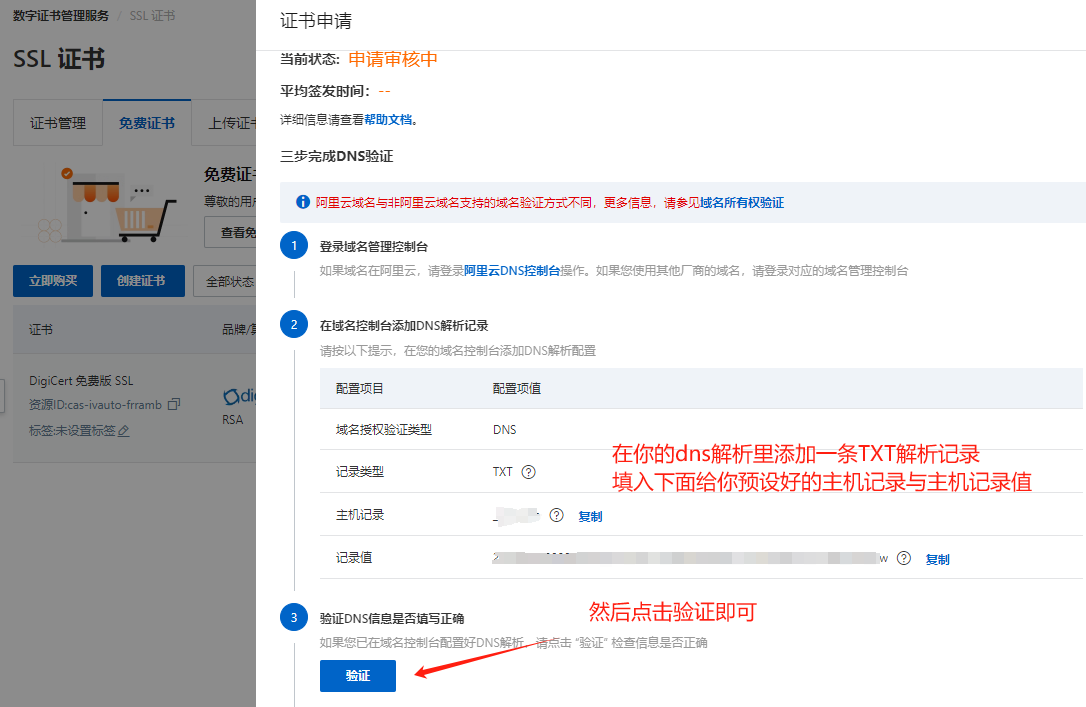Click the 立即购买 button
The height and width of the screenshot is (707, 1086).
(53, 281)
